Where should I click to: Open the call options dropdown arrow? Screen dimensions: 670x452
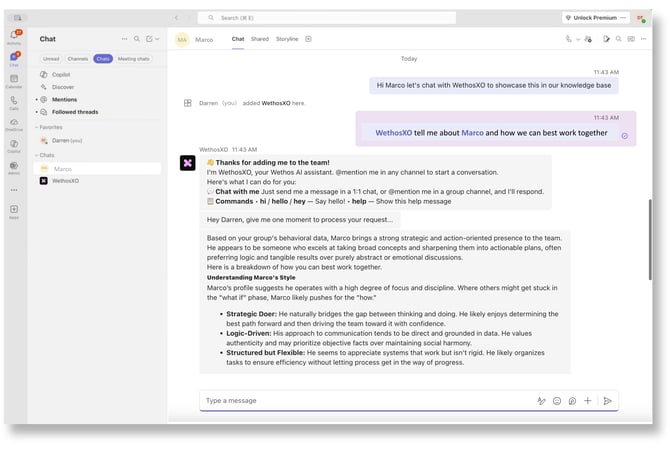point(580,39)
